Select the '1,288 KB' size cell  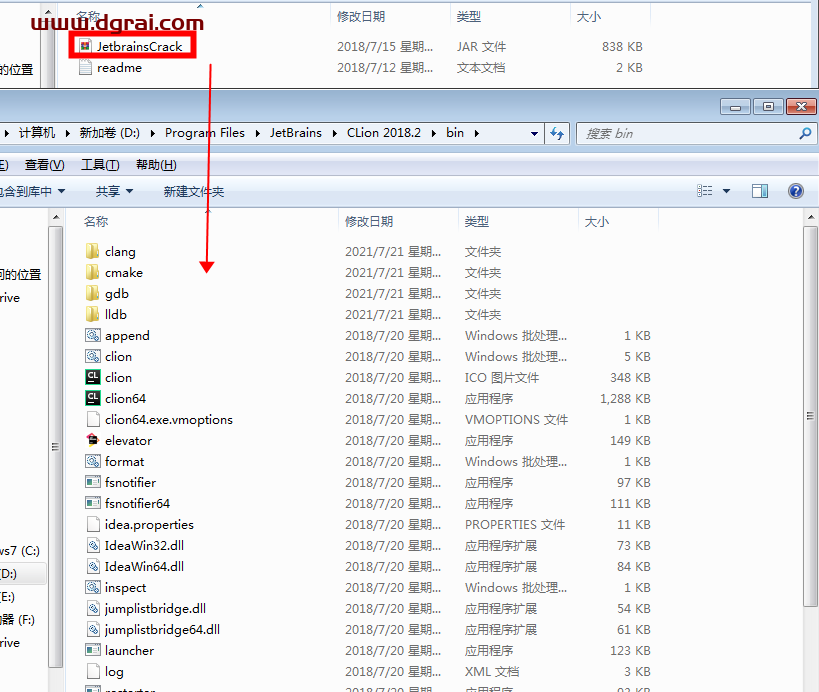(x=625, y=398)
